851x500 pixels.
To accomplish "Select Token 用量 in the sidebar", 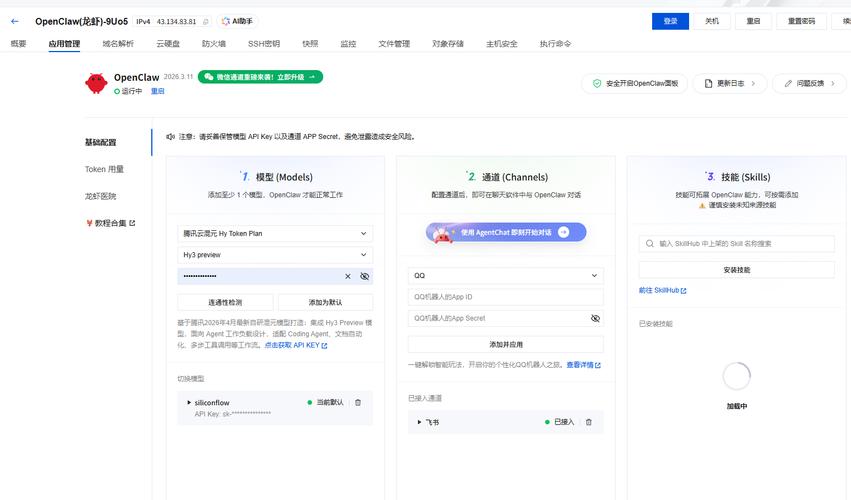I will 104,169.
